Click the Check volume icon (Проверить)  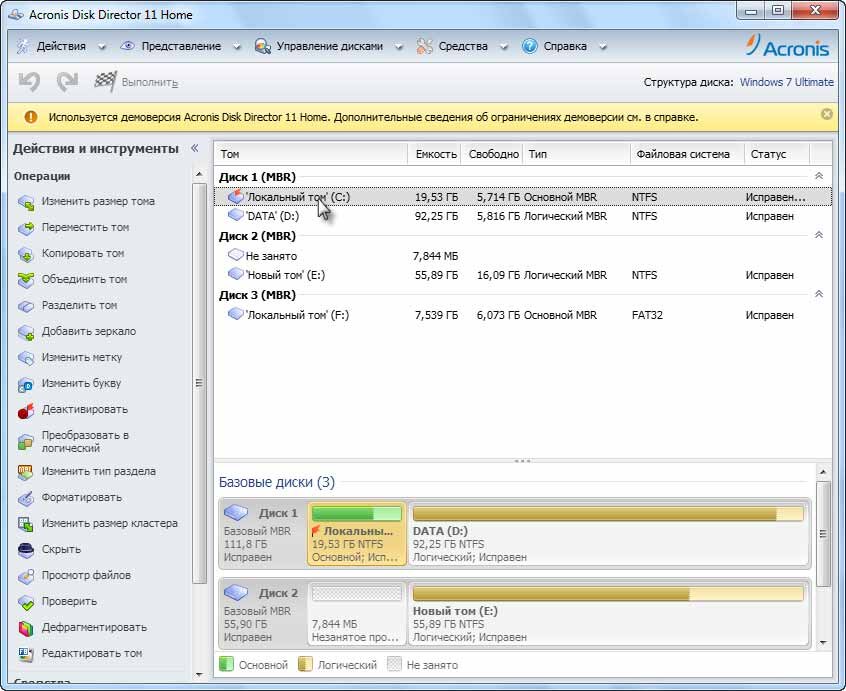tap(25, 602)
